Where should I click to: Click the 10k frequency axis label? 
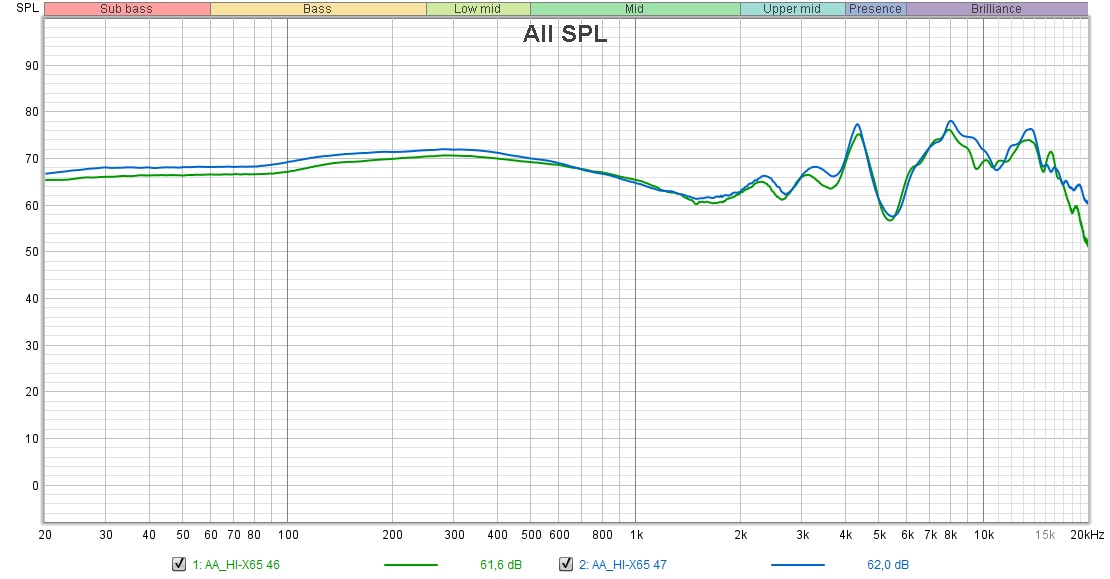tap(984, 535)
